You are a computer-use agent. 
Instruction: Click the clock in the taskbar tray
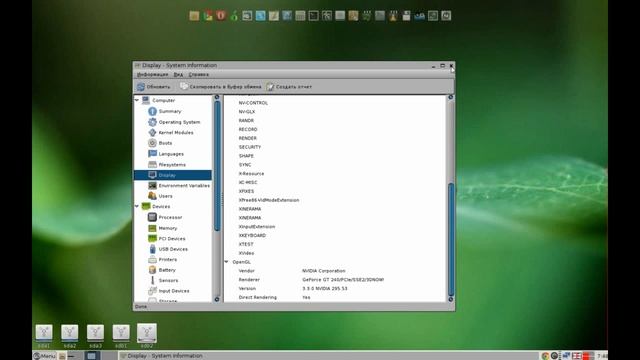[x=602, y=356]
